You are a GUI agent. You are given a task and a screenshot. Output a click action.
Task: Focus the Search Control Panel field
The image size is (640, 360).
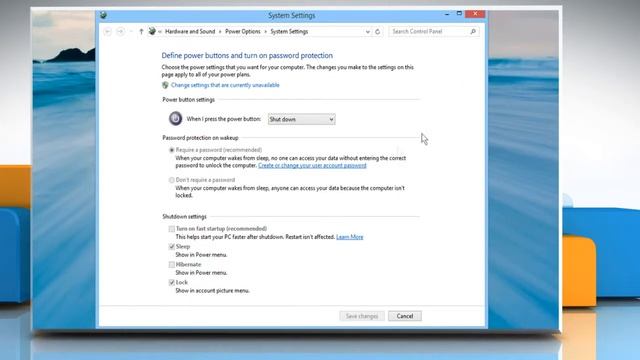tap(429, 31)
